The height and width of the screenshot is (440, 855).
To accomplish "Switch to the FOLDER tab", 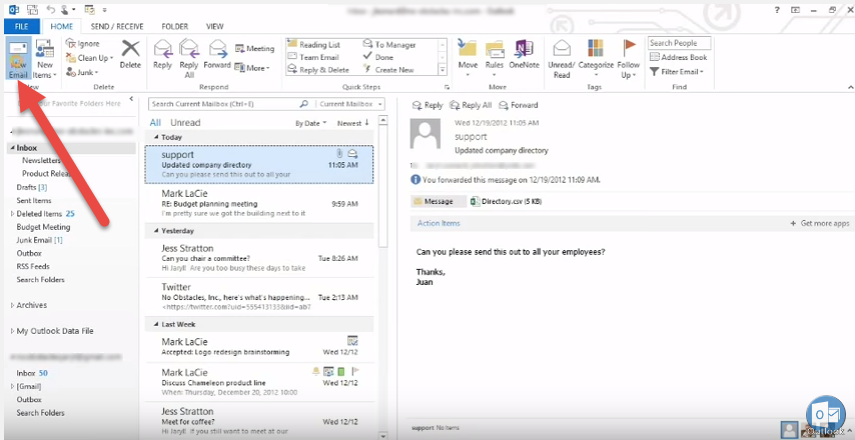I will point(174,26).
